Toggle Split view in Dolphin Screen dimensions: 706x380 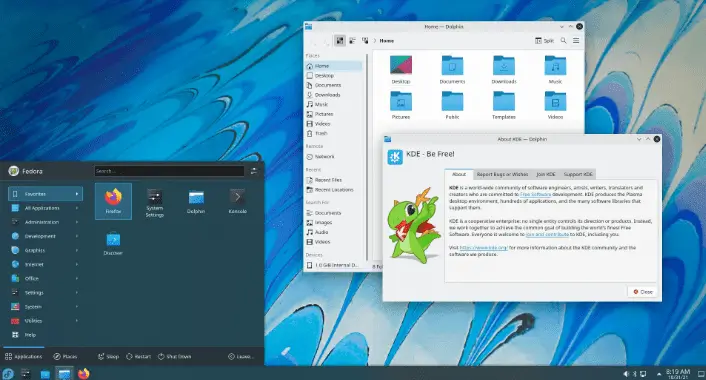[544, 41]
